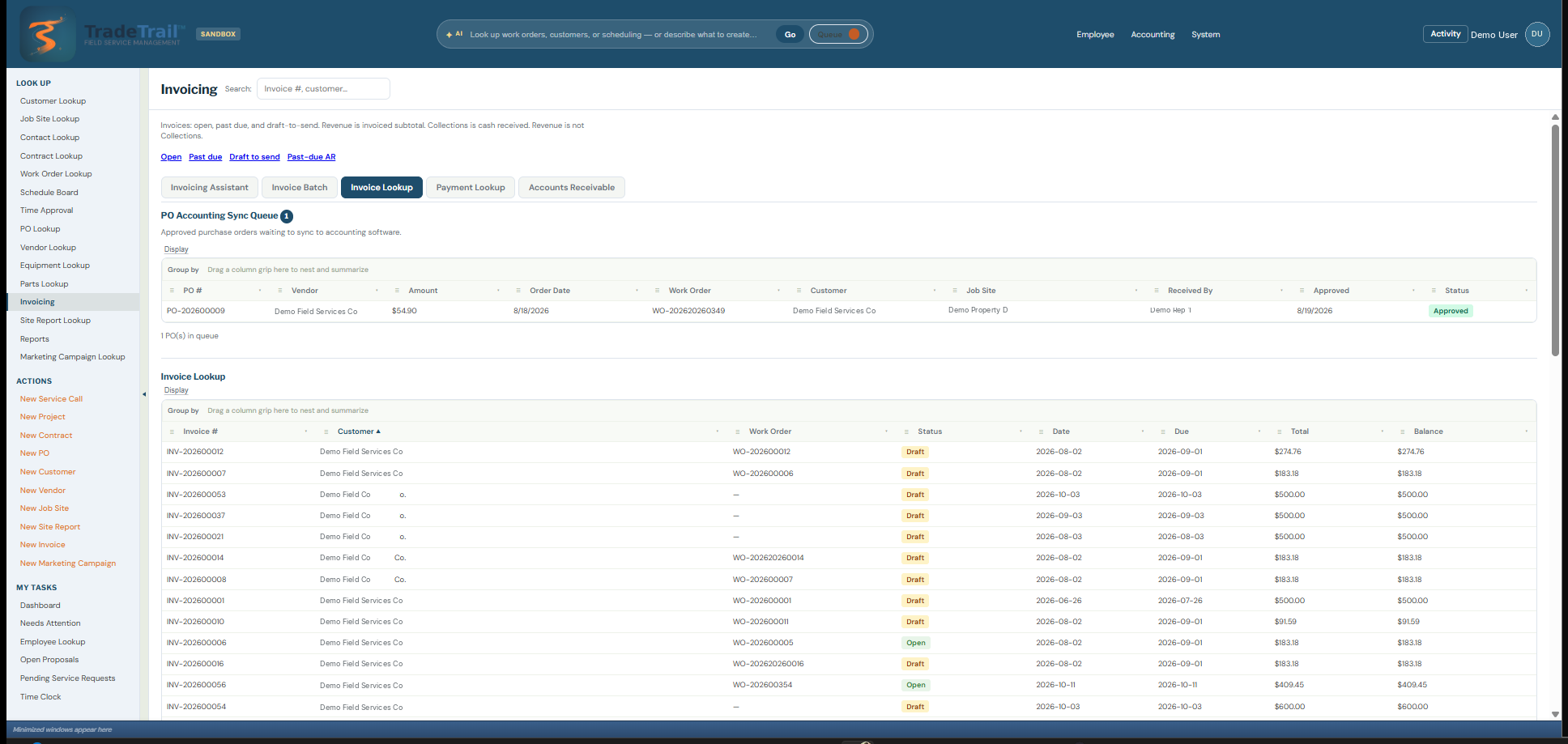Click the Go button
This screenshot has width=1568, height=744.
pos(790,34)
